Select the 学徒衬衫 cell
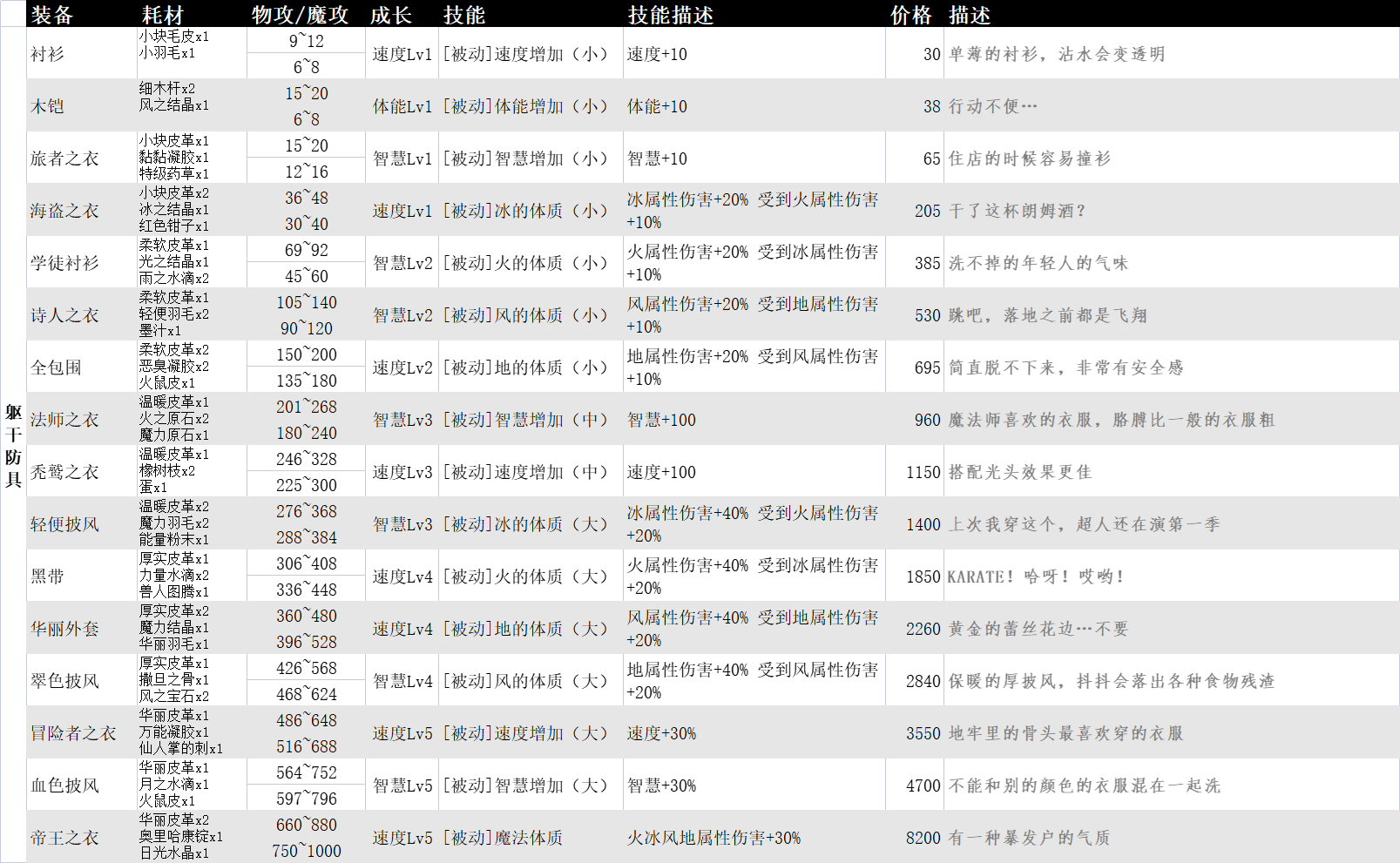Image resolution: width=1400 pixels, height=863 pixels. [82, 262]
